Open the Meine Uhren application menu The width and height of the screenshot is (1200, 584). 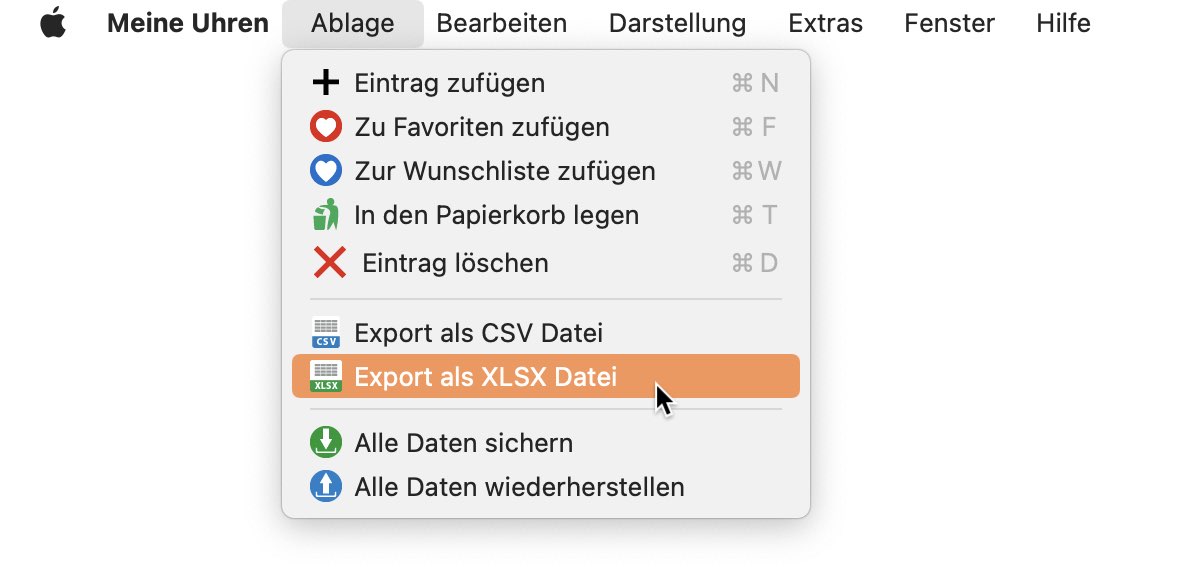coord(188,23)
